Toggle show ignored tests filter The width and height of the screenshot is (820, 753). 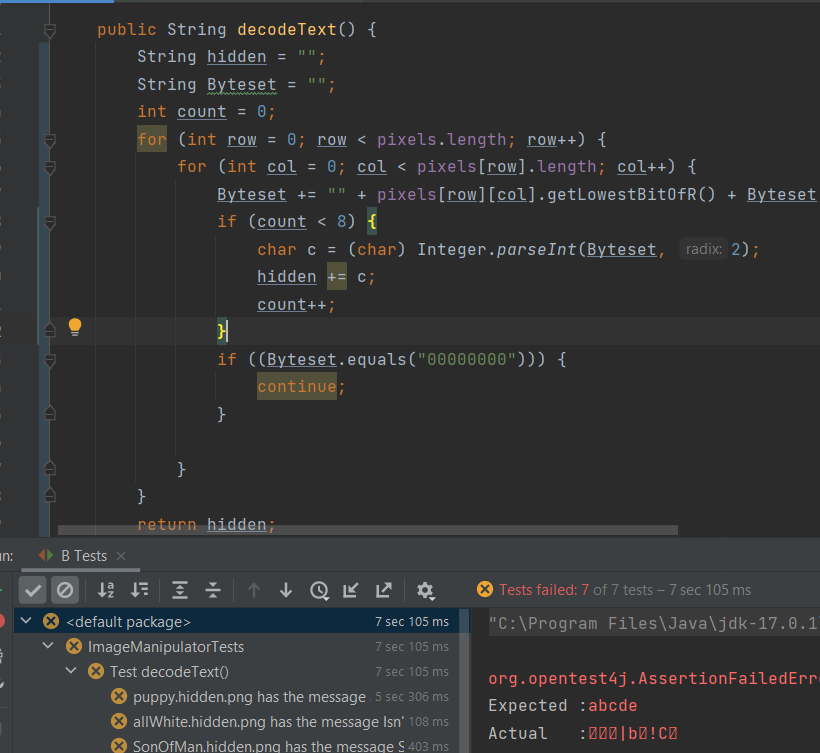pos(64,590)
